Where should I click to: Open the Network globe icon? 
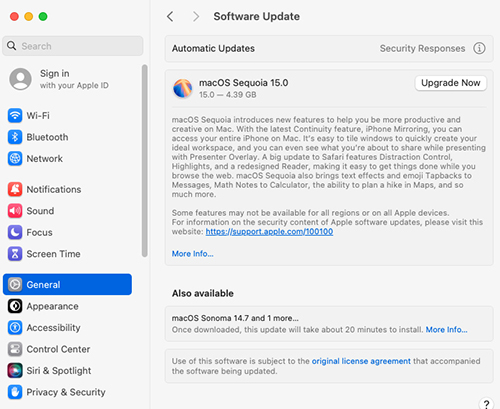click(x=15, y=159)
